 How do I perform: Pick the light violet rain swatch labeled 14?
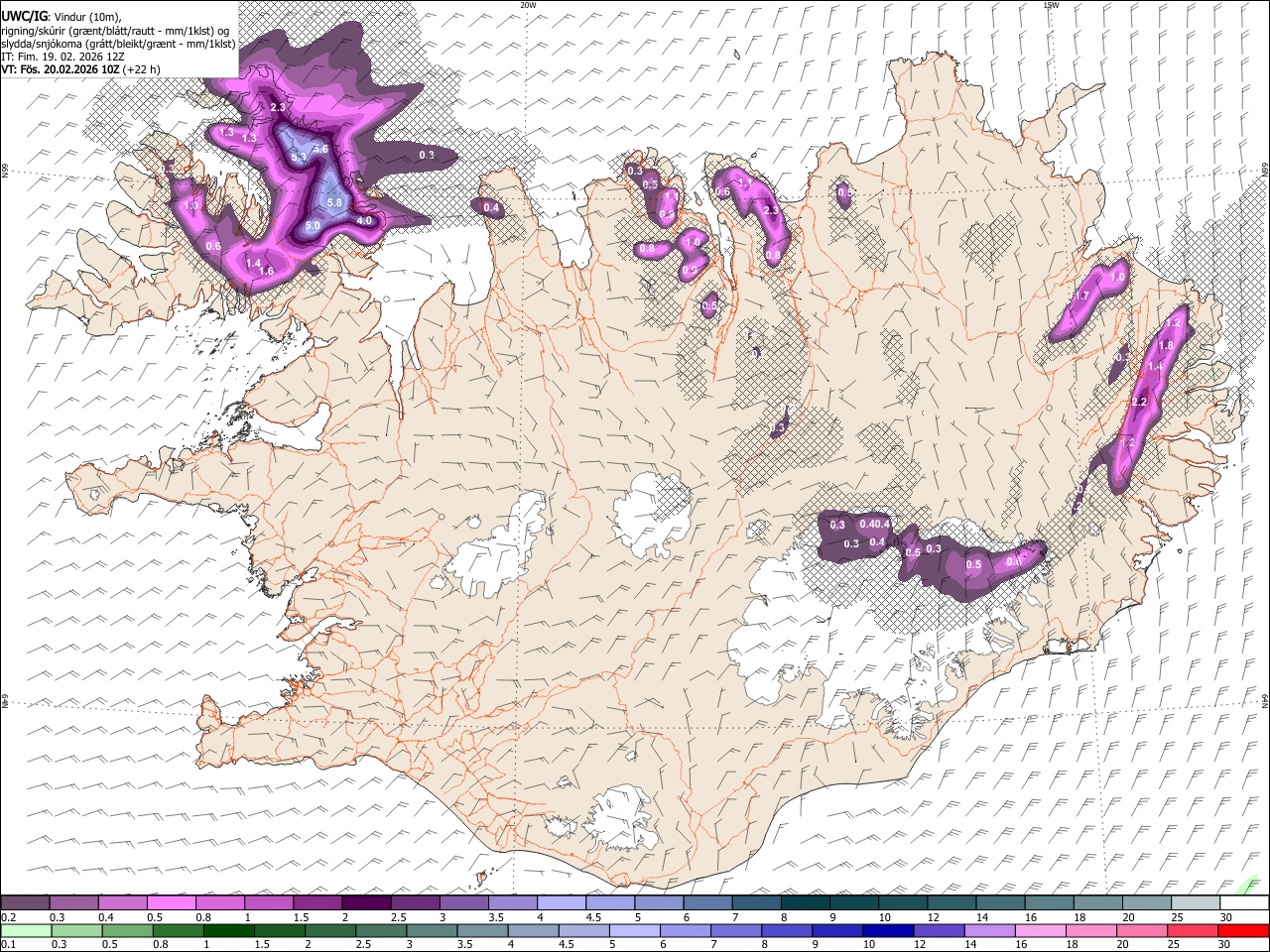989,931
